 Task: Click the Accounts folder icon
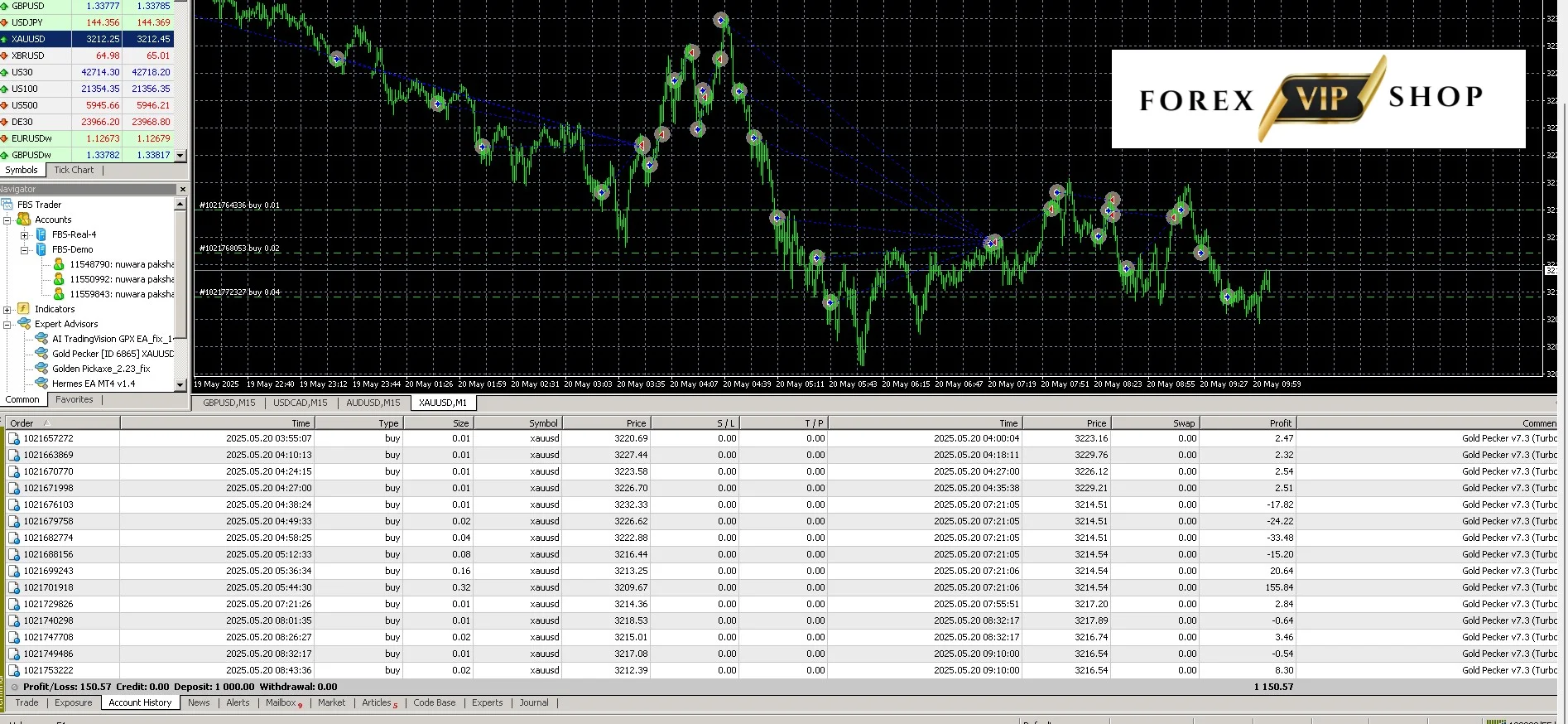point(24,220)
